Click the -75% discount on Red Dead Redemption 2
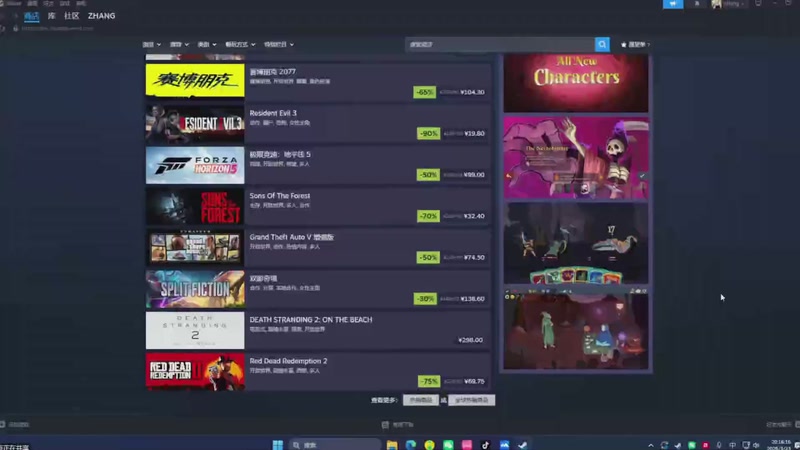 tap(429, 382)
